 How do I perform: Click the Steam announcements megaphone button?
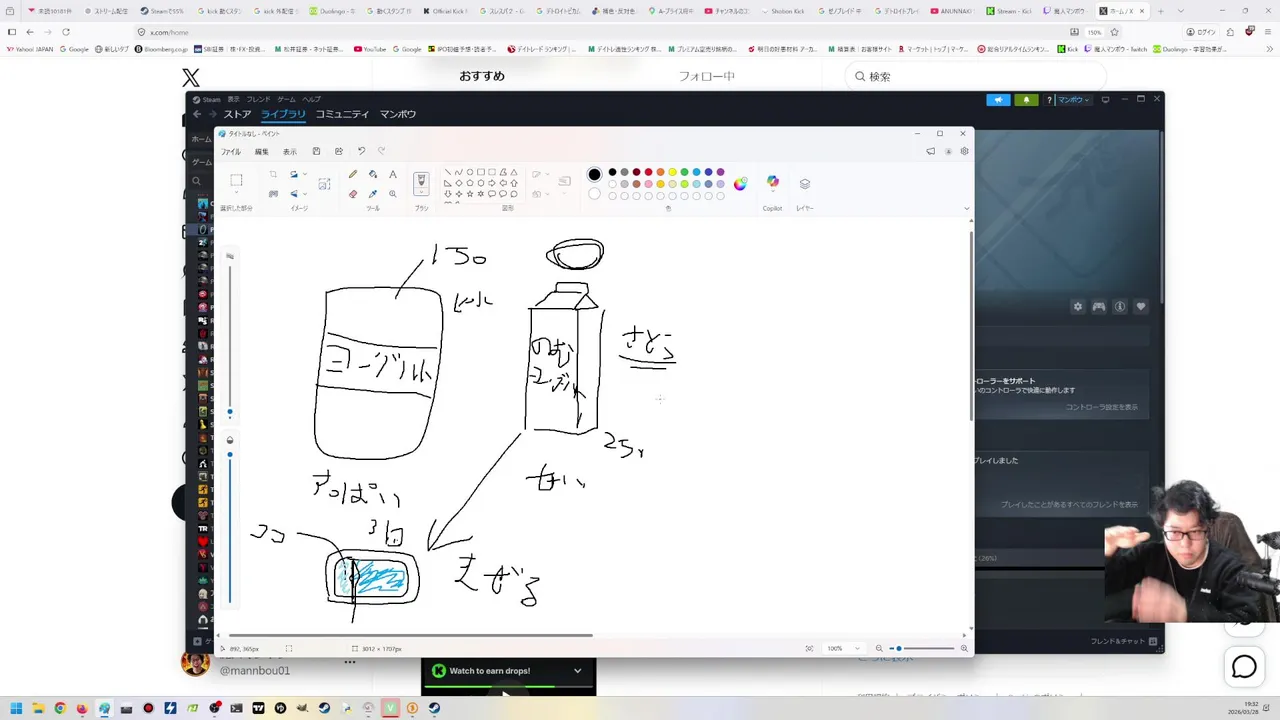pos(998,100)
